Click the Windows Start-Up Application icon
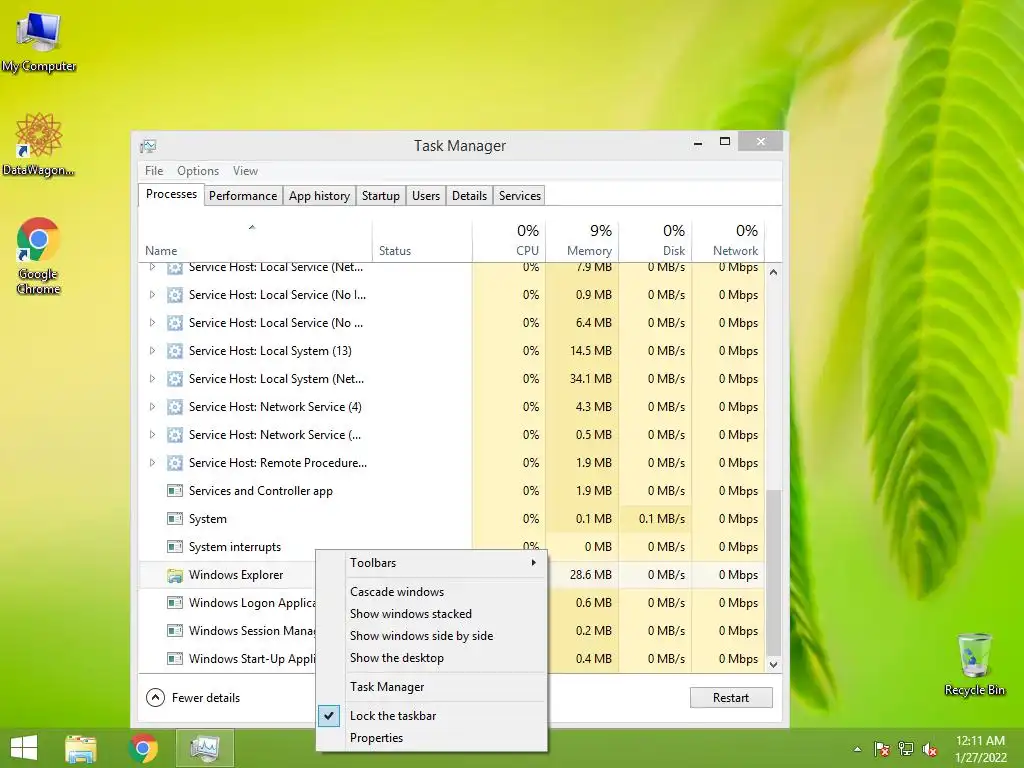The width and height of the screenshot is (1024, 768). 174,659
